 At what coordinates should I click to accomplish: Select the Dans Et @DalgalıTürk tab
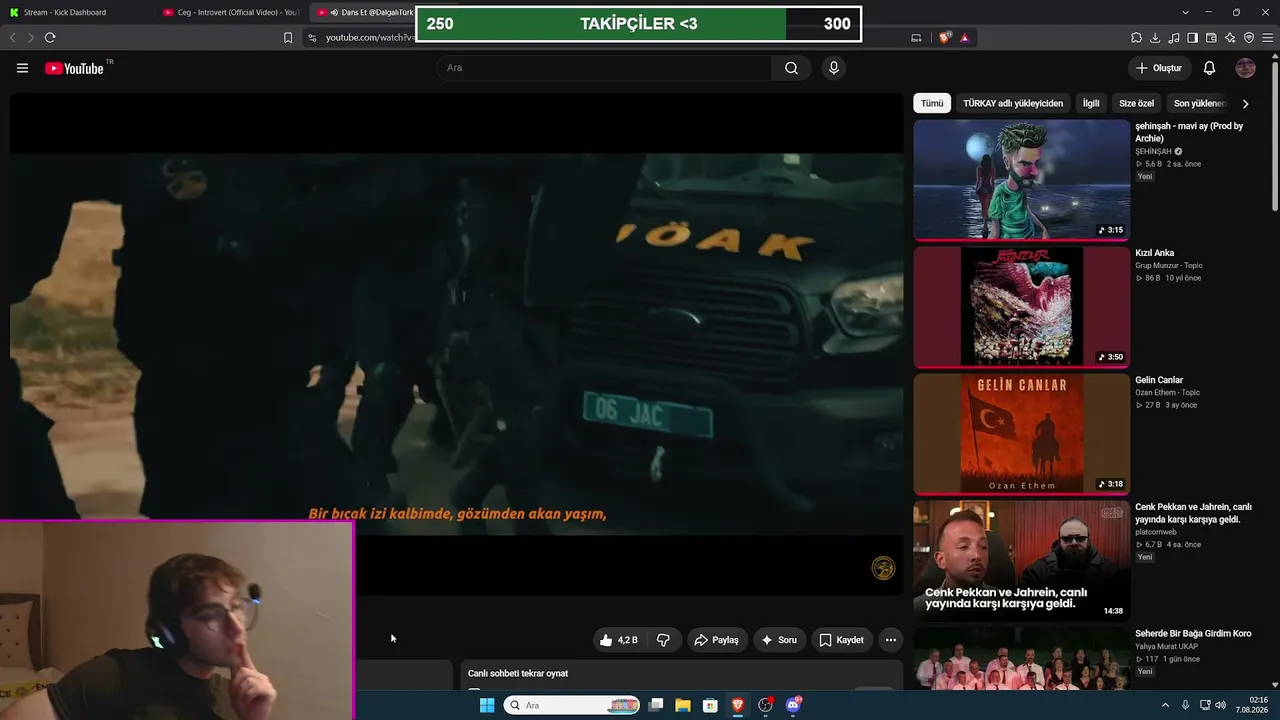coord(365,12)
